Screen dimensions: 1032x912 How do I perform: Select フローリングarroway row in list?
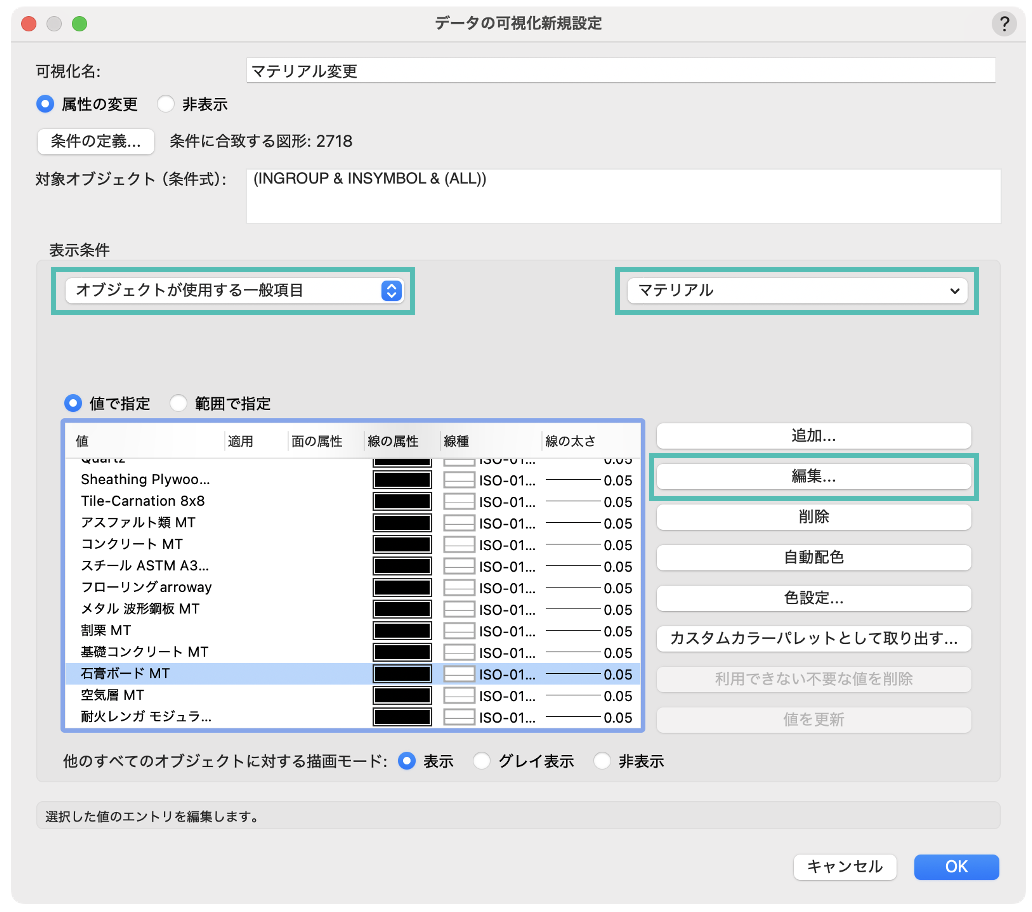(147, 588)
